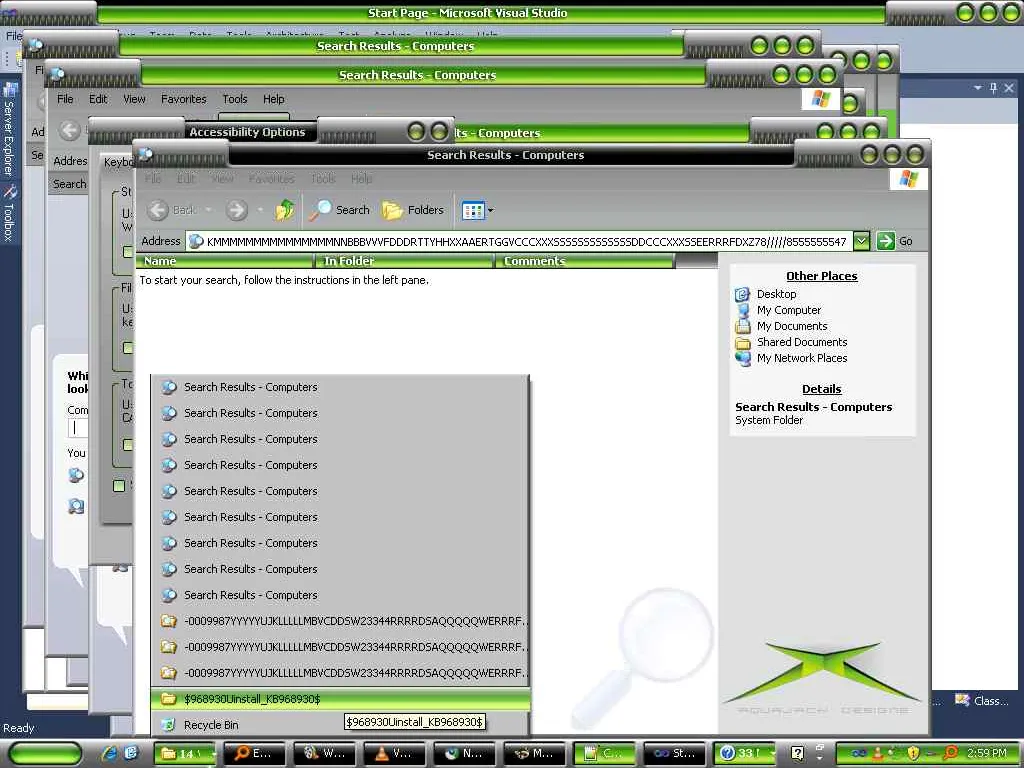Click the My Network Places icon
Screen dimensions: 1024x768
(x=743, y=358)
